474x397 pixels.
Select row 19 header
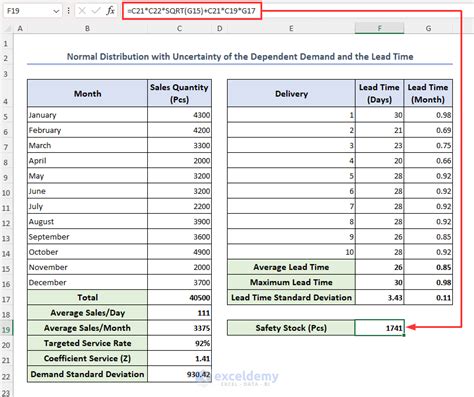(x=6, y=330)
